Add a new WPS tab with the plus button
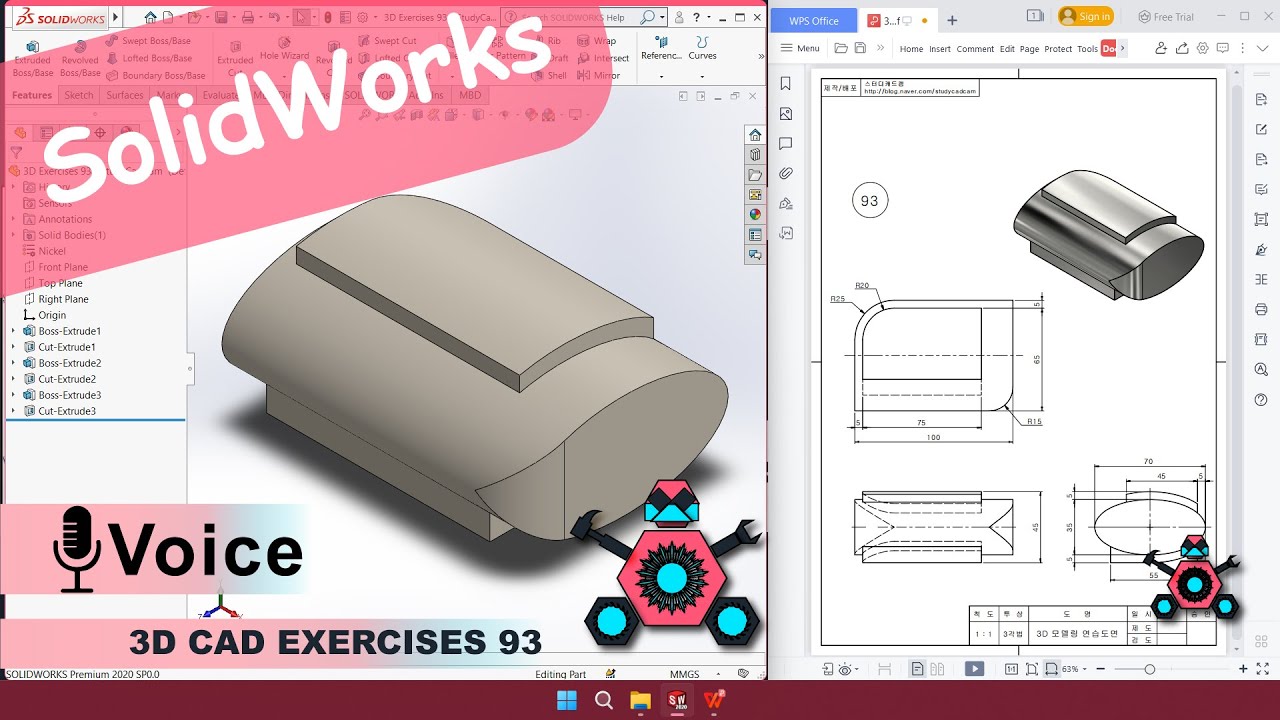Image resolution: width=1280 pixels, height=720 pixels. pos(952,20)
